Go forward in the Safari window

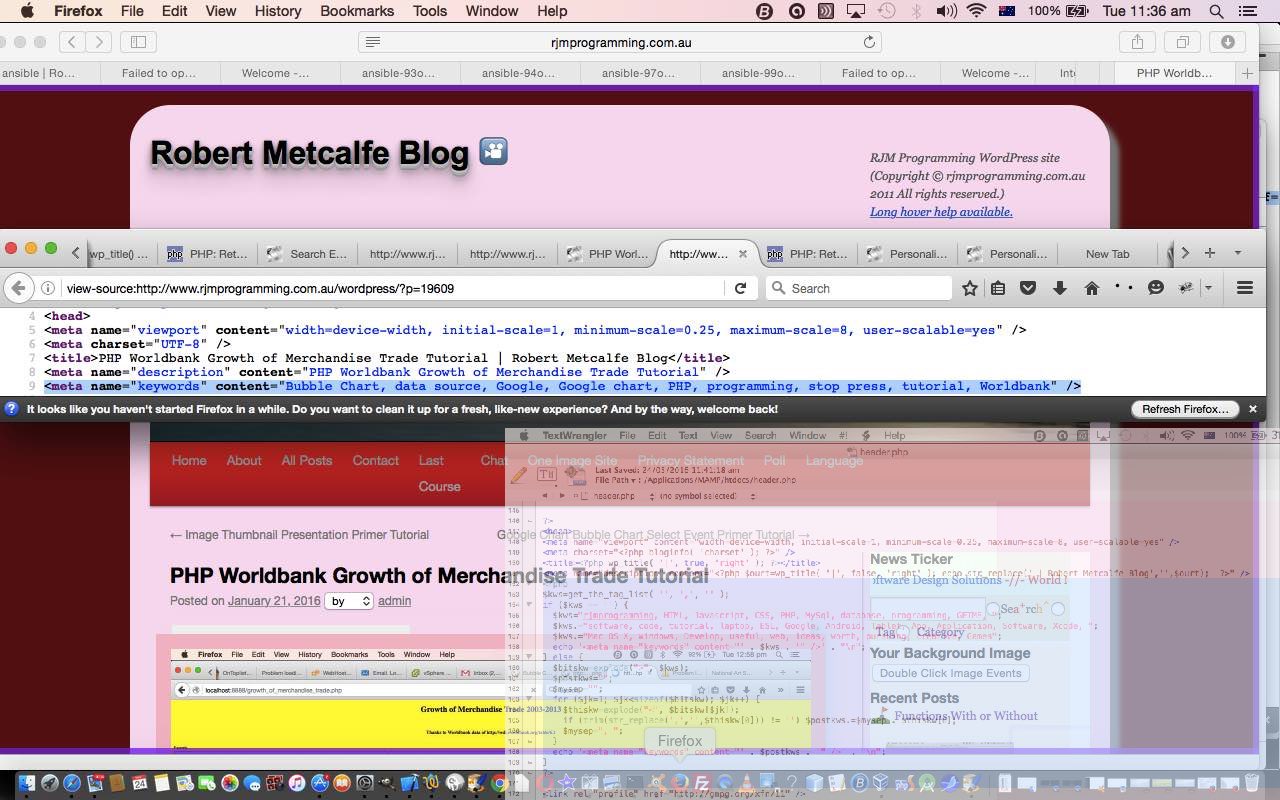(x=98, y=42)
